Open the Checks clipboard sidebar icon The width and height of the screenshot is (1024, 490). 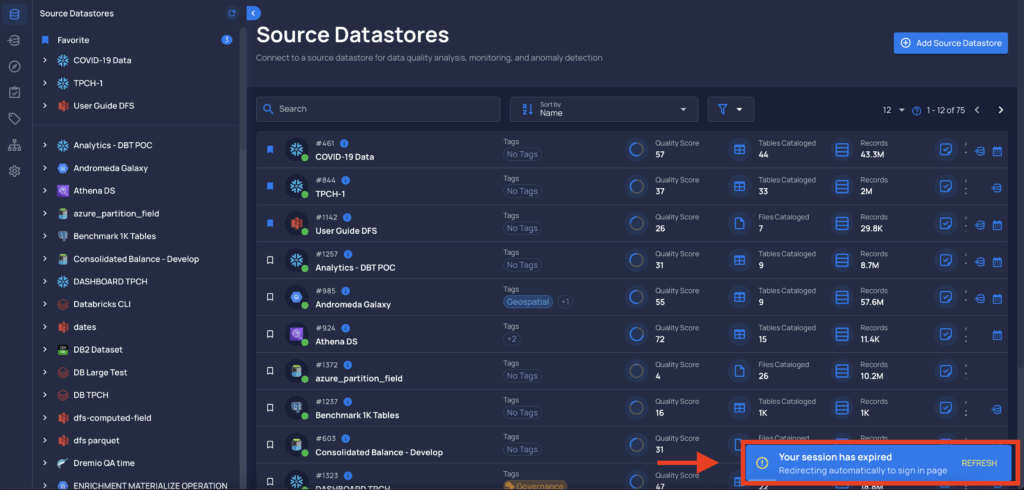pos(14,93)
